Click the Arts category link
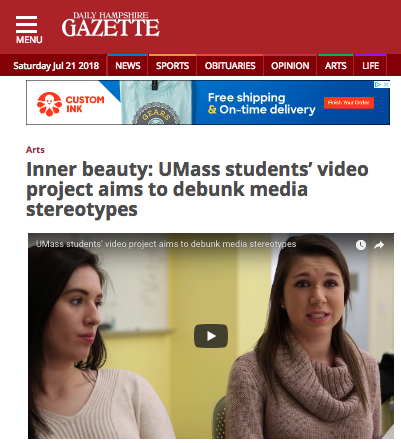 point(35,150)
